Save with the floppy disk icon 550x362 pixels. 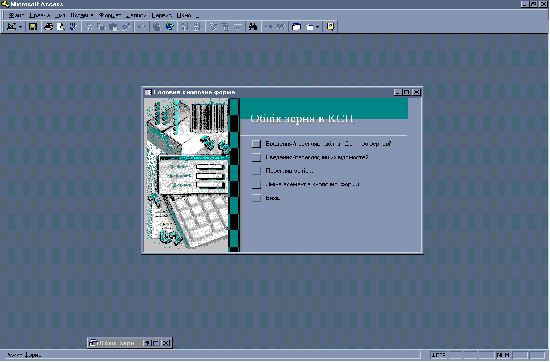(x=33, y=27)
